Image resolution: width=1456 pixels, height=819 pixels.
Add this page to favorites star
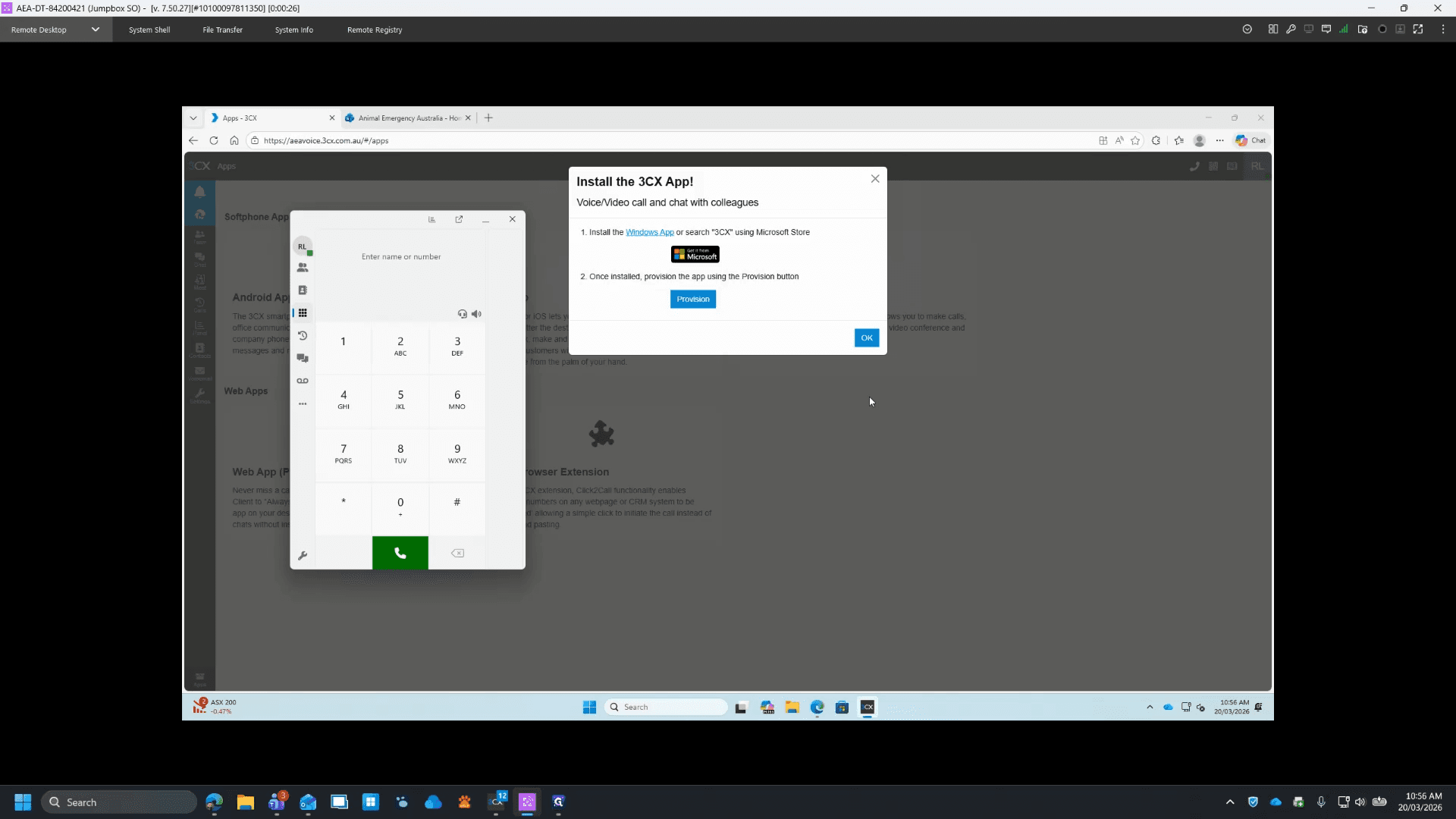(1135, 141)
